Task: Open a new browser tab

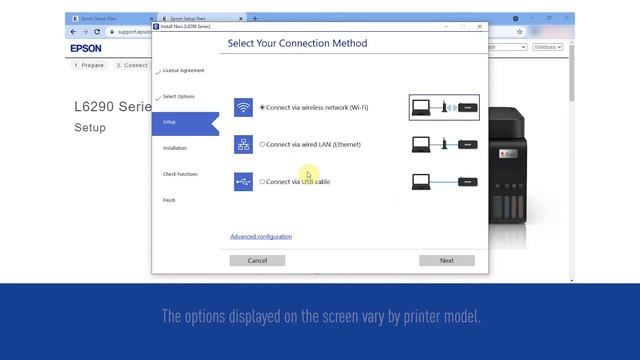Action: [x=255, y=18]
